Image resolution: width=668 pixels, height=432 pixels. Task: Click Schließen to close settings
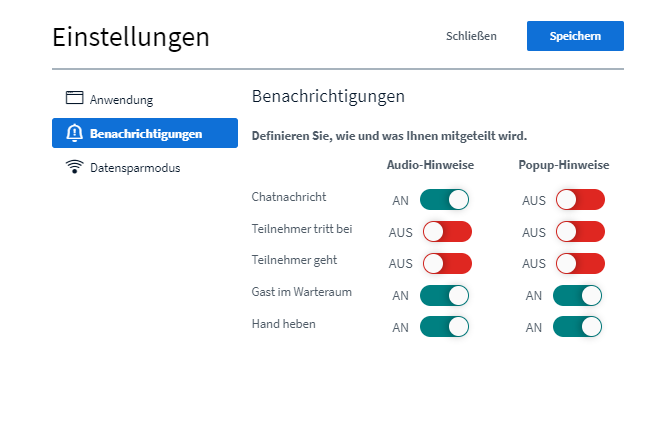[x=471, y=36]
